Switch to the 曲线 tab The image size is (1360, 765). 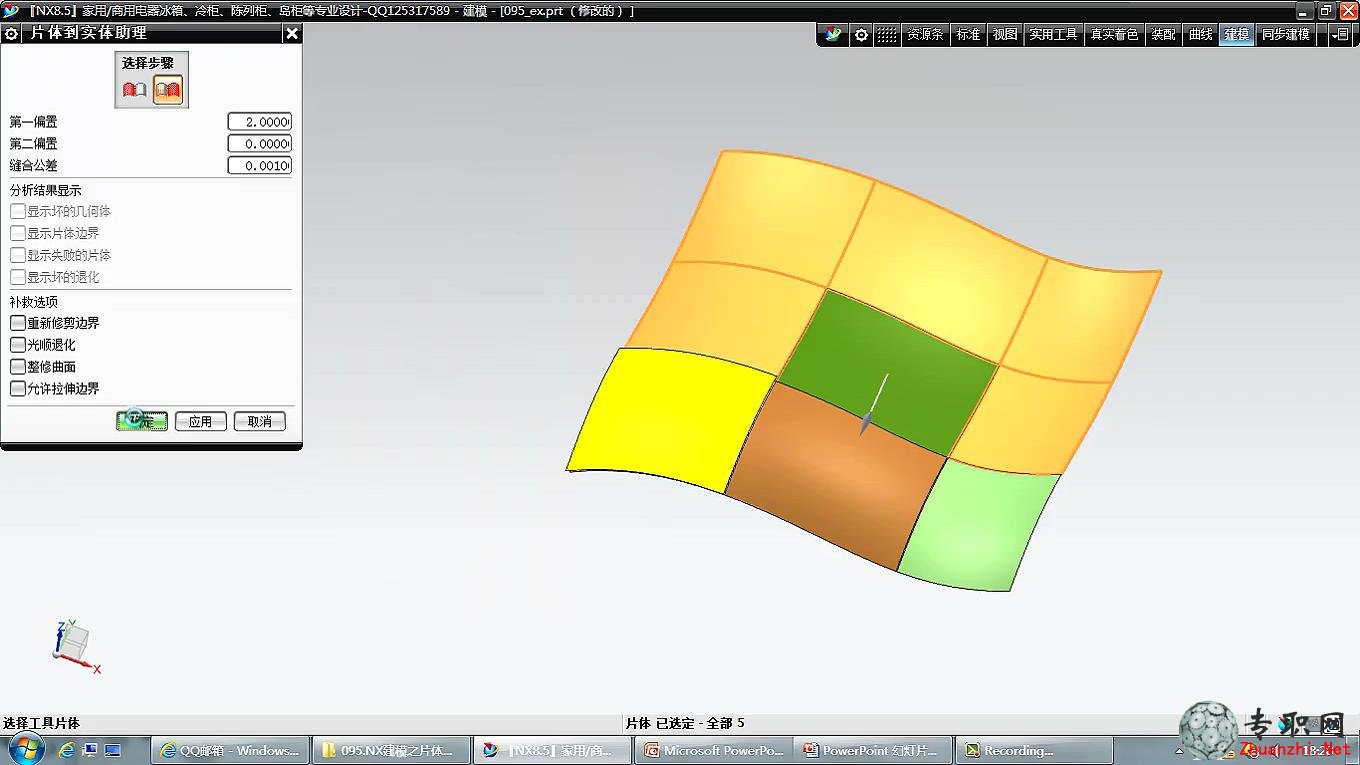pyautogui.click(x=1201, y=34)
